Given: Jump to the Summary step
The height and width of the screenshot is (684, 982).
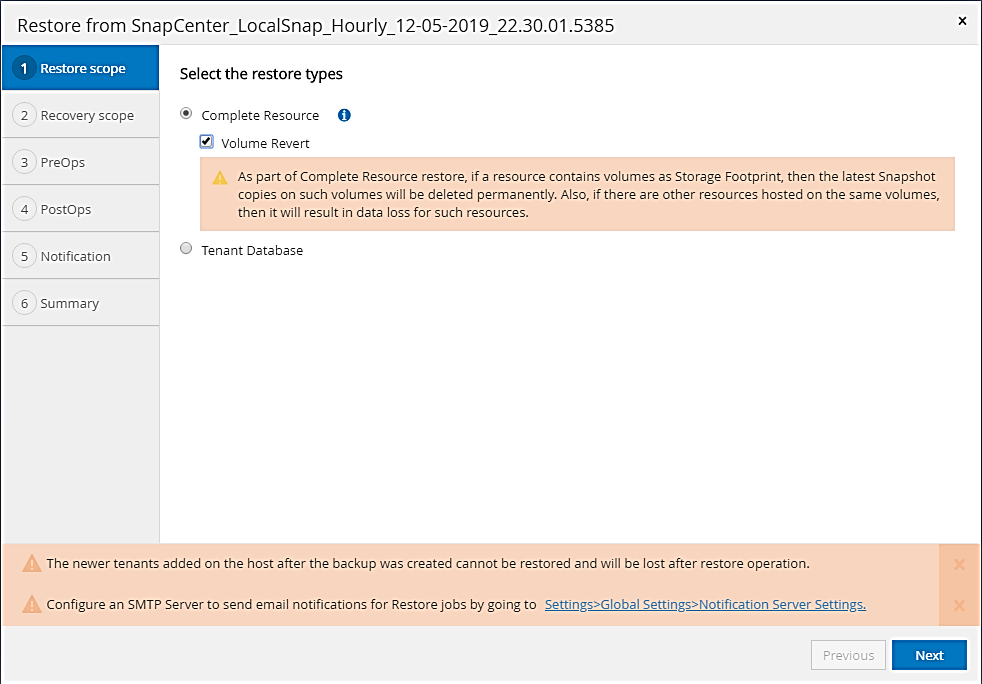Looking at the screenshot, I should click(x=69, y=303).
